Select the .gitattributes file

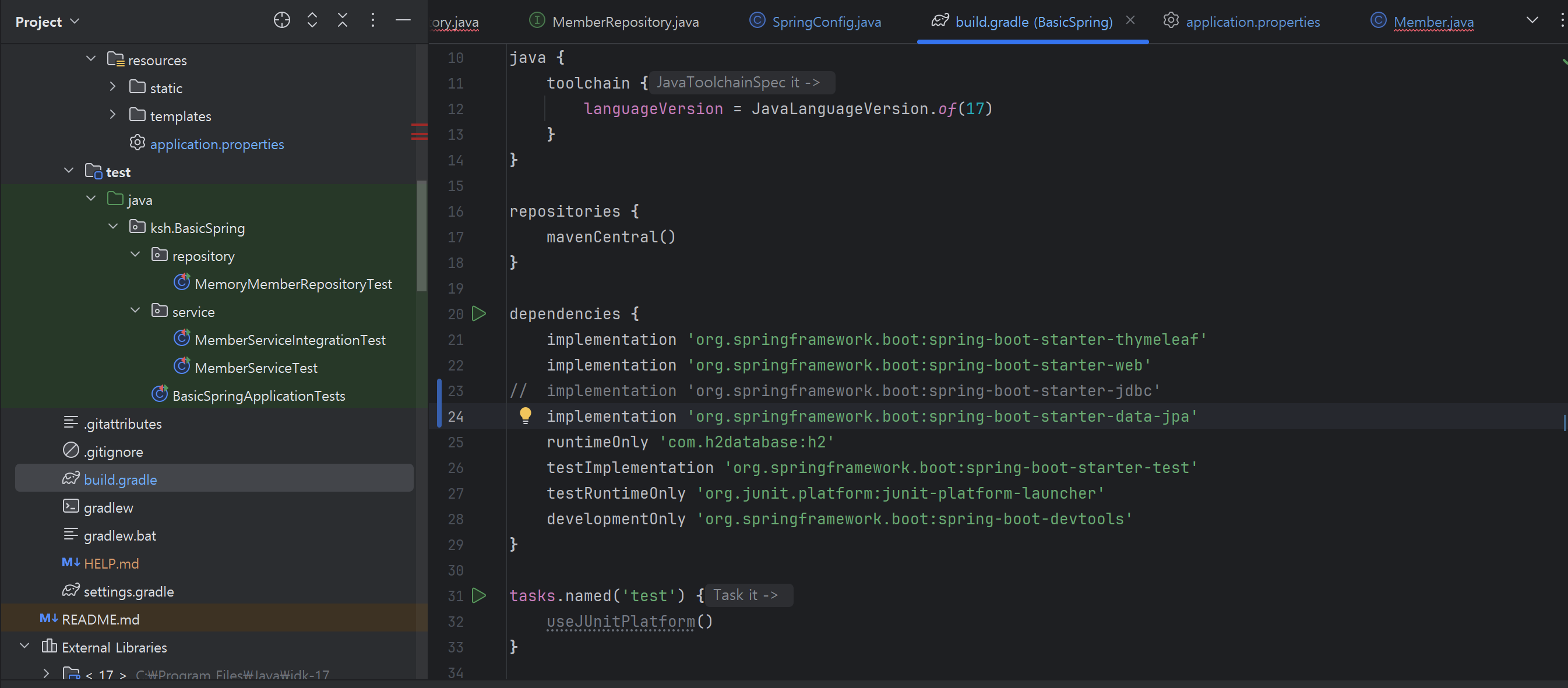pos(122,425)
